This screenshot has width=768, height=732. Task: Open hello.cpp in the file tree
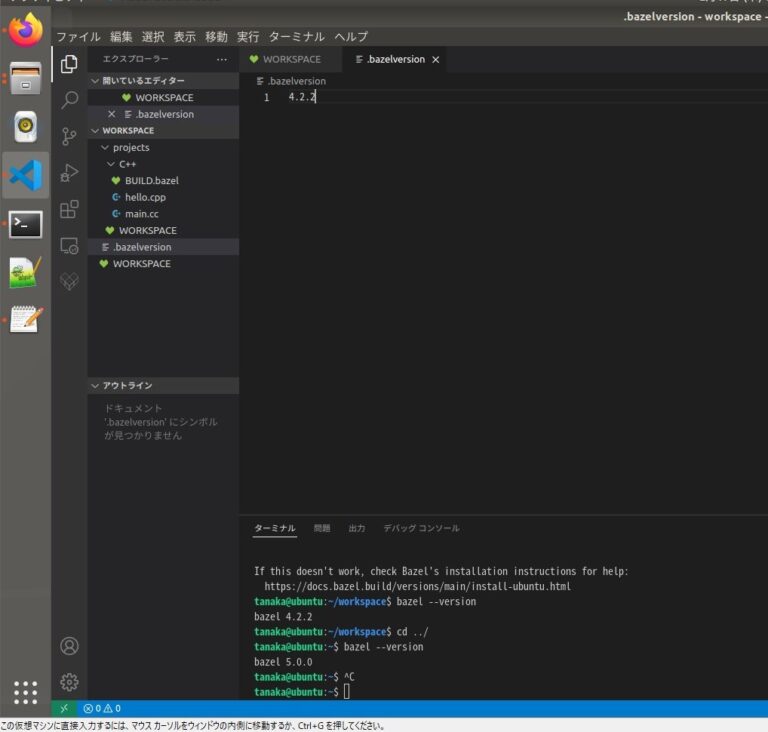[x=145, y=197]
